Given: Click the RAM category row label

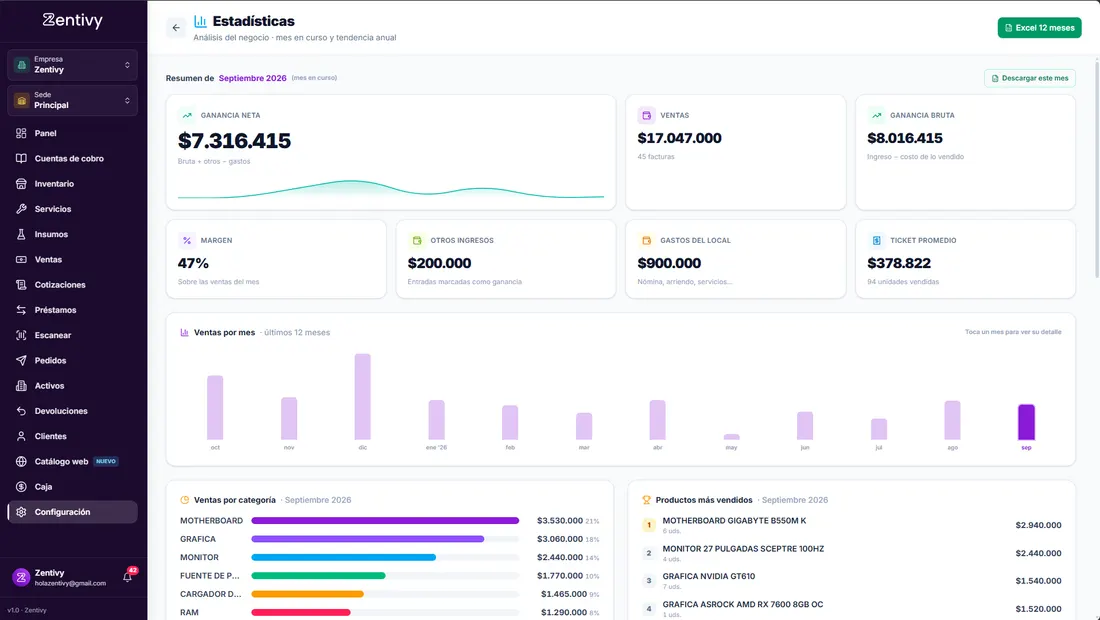Looking at the screenshot, I should (x=189, y=612).
